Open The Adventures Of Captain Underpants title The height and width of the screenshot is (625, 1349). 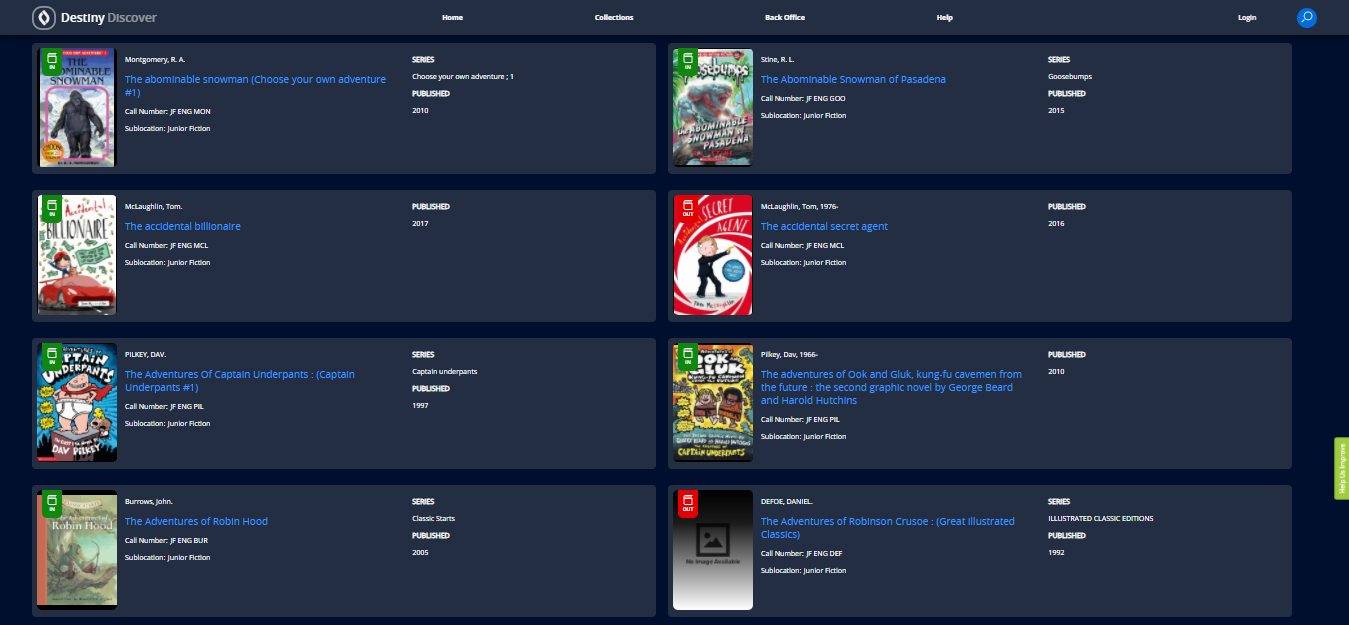point(239,380)
